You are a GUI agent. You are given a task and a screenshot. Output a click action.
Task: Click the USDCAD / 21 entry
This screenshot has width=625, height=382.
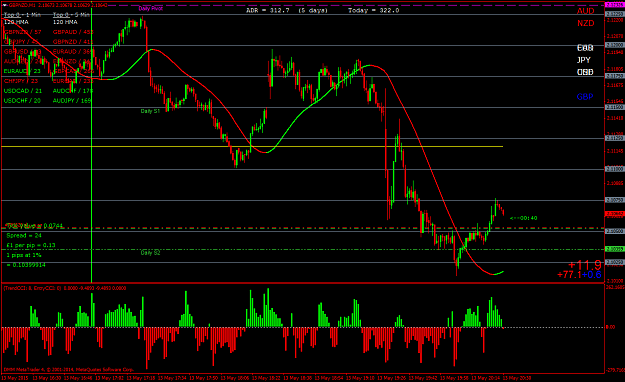(23, 91)
